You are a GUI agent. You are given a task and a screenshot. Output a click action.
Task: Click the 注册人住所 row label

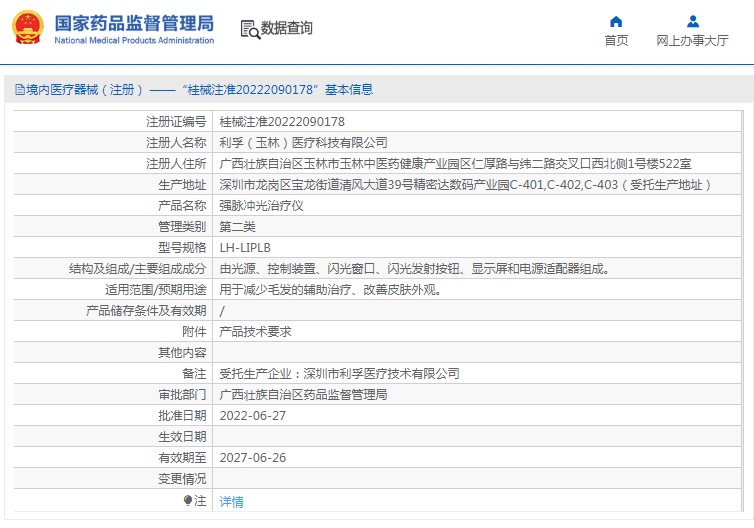pos(176,164)
